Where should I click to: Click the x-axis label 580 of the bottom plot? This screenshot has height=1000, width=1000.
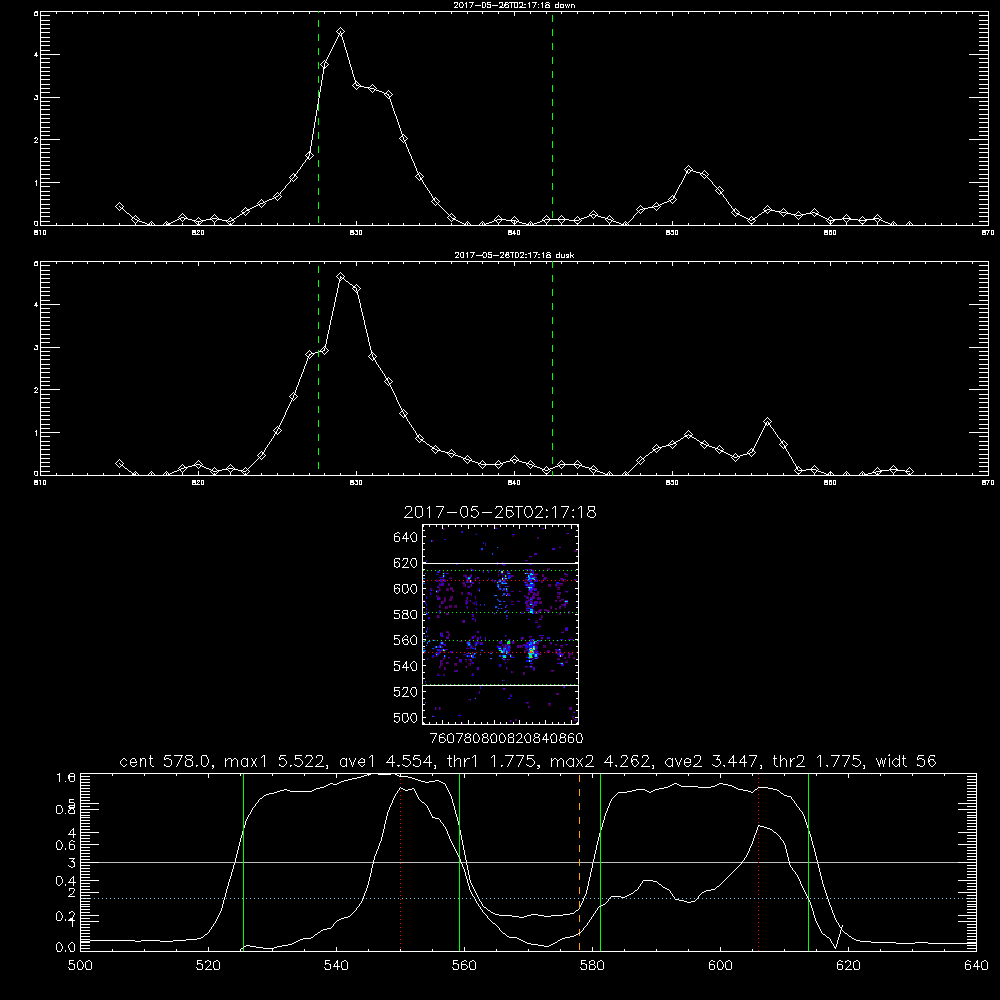(x=592, y=966)
